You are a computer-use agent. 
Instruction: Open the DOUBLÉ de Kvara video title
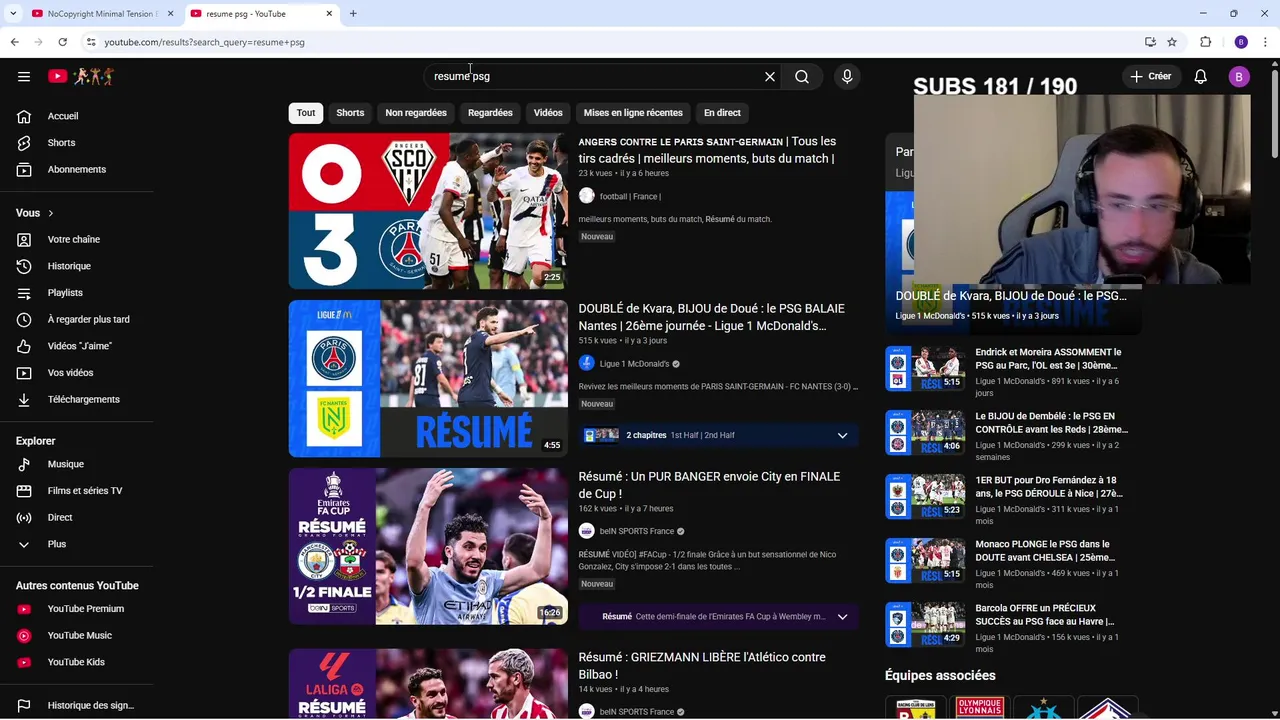(711, 317)
